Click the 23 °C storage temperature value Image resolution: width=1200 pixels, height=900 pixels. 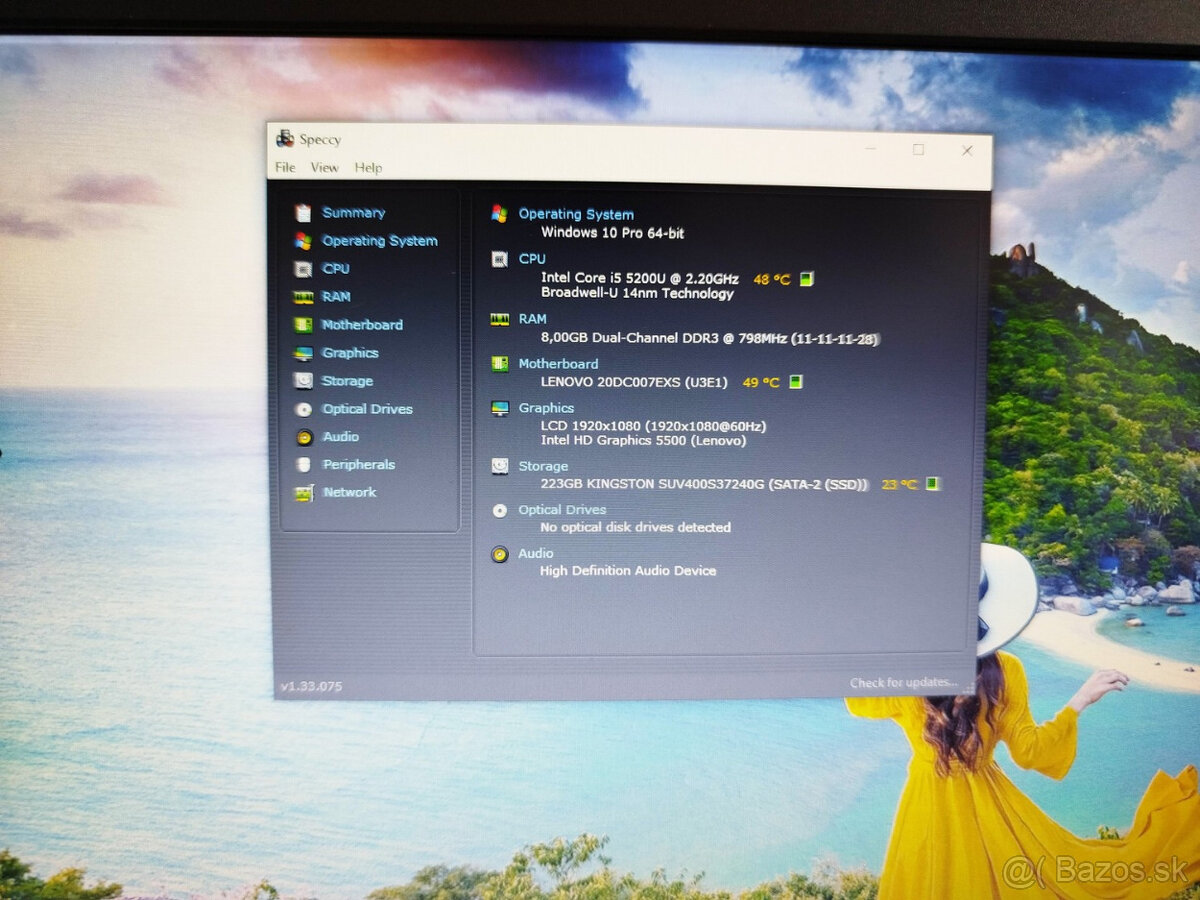pos(899,484)
